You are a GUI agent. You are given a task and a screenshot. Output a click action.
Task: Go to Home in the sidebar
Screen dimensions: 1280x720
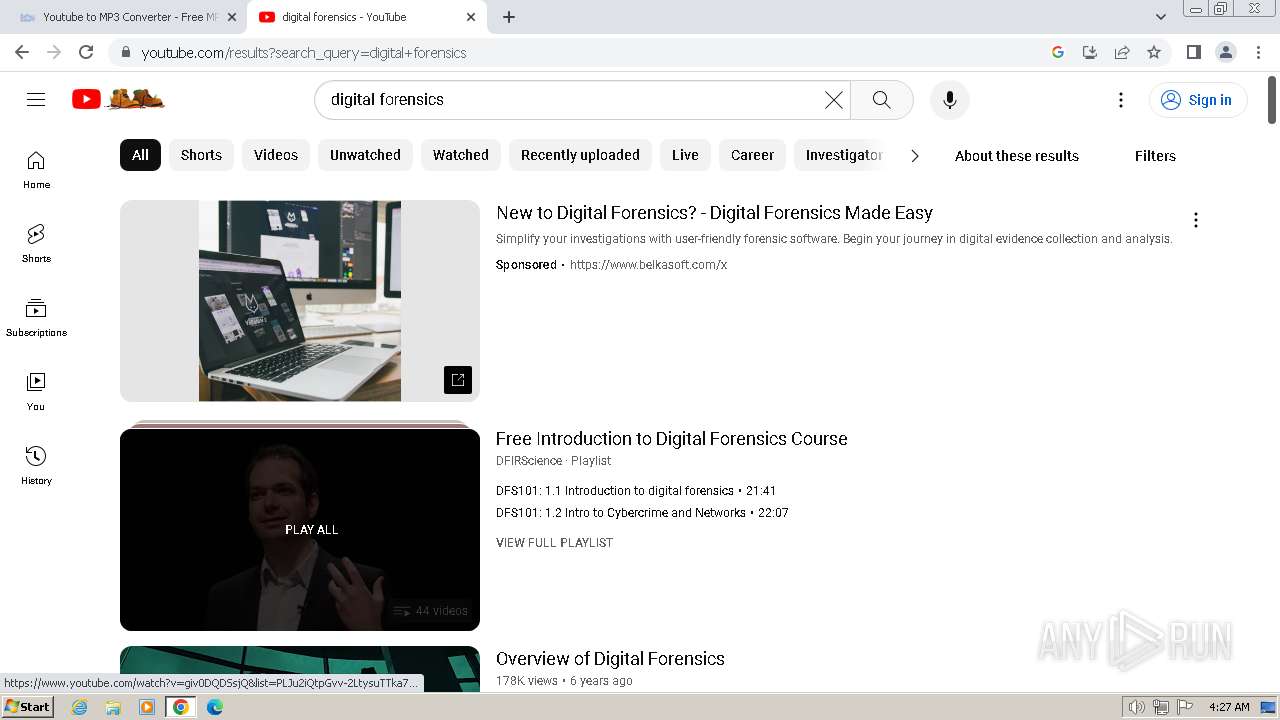click(x=36, y=170)
